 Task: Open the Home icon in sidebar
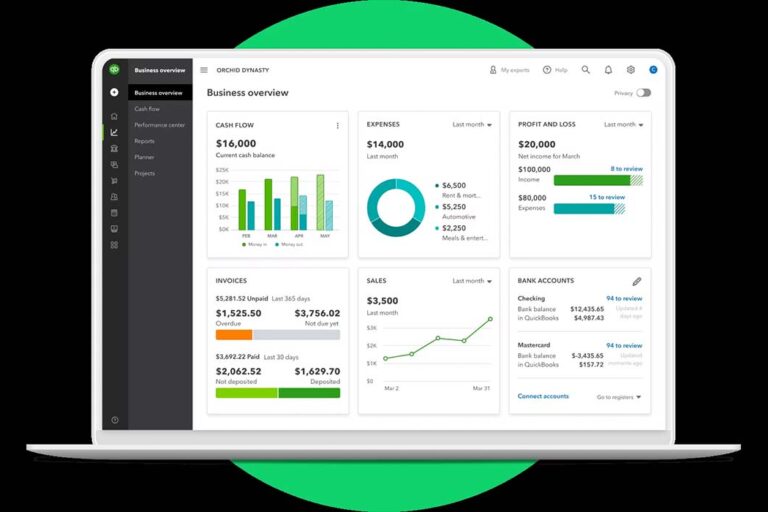[x=114, y=116]
